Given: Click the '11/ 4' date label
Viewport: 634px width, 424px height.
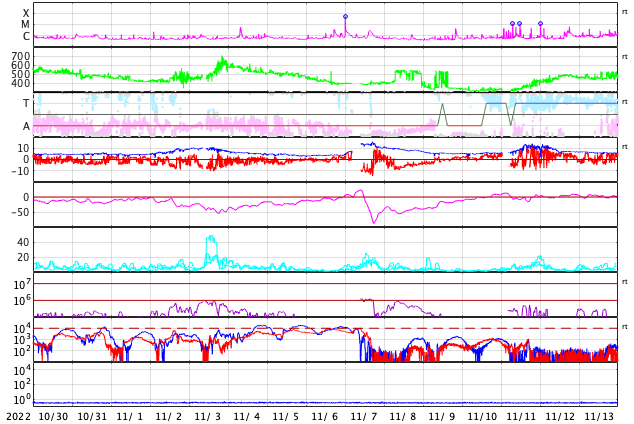Looking at the screenshot, I should tap(247, 417).
